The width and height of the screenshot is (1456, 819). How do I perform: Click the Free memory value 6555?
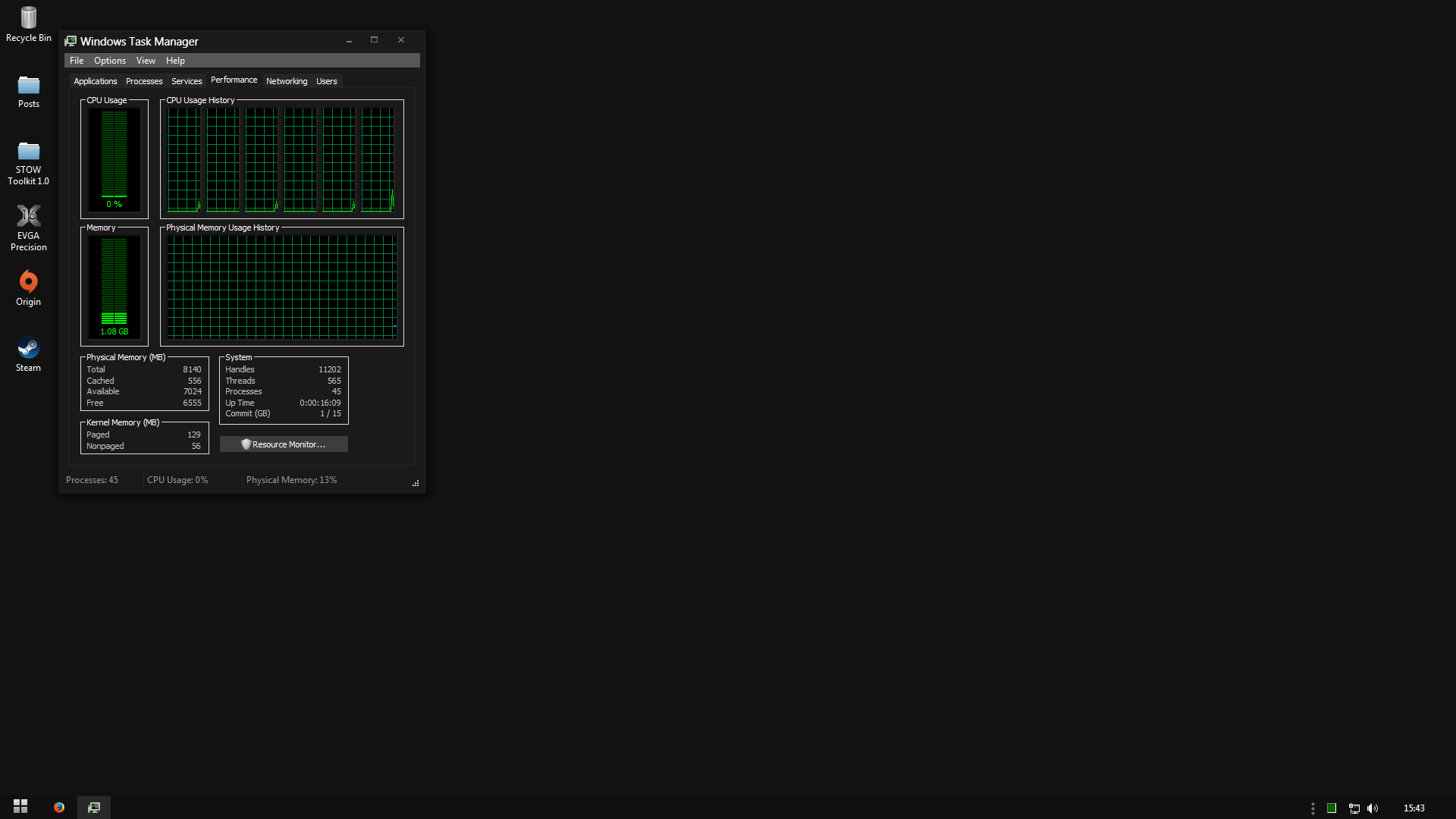192,403
